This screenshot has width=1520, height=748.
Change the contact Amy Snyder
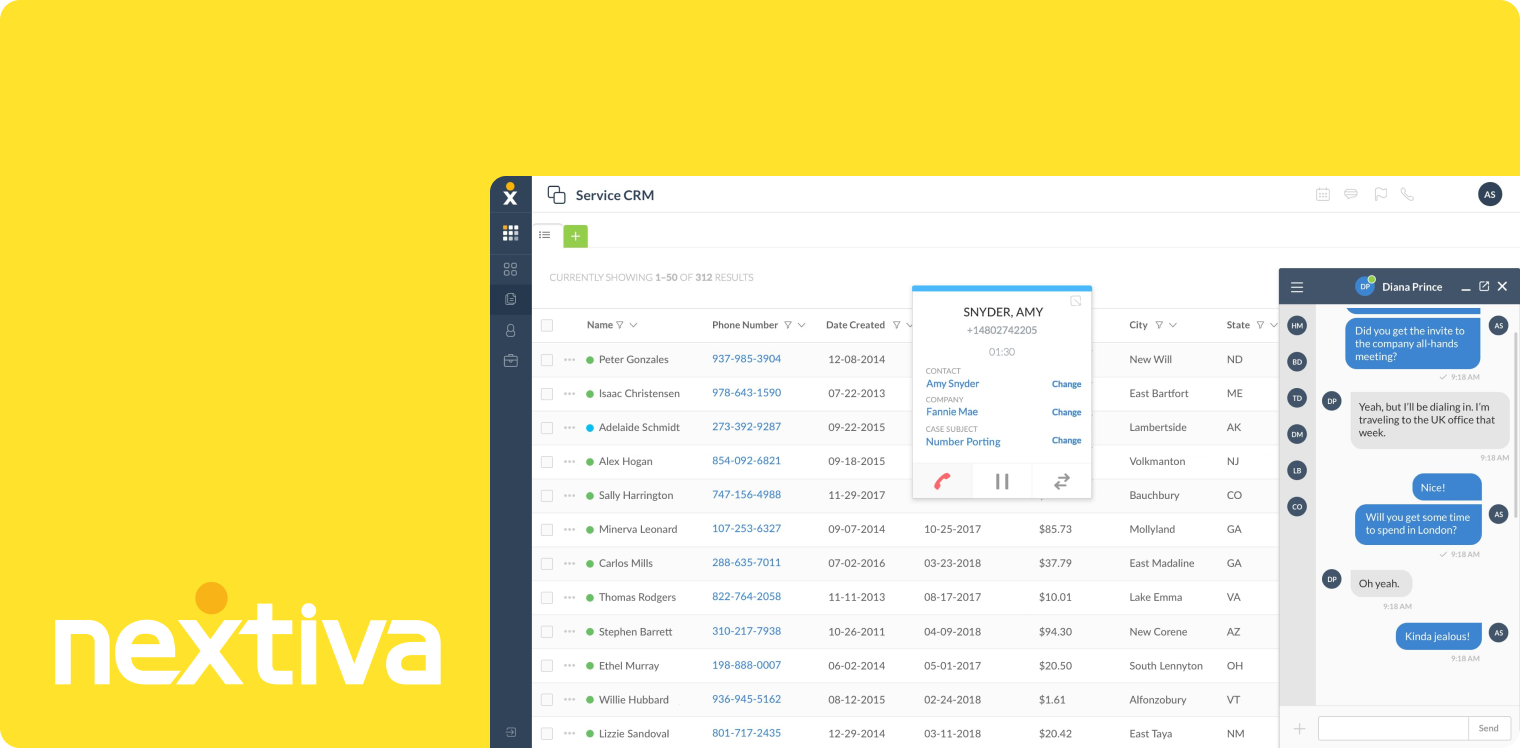1066,384
